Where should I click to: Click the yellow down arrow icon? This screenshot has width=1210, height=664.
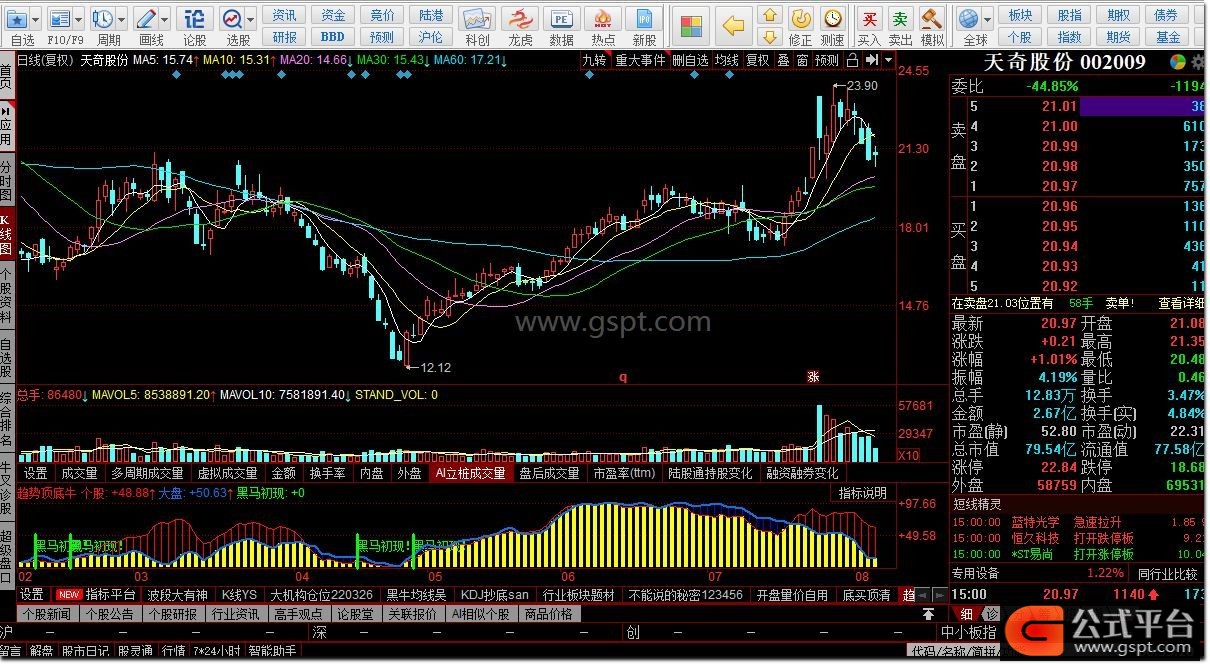(769, 37)
